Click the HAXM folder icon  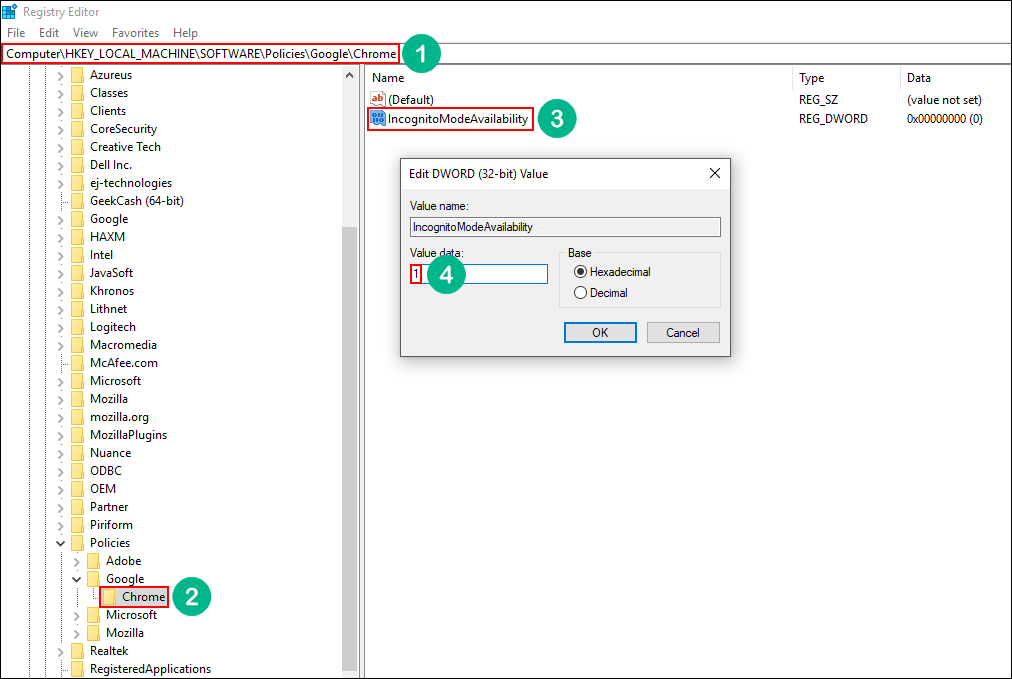[x=77, y=237]
